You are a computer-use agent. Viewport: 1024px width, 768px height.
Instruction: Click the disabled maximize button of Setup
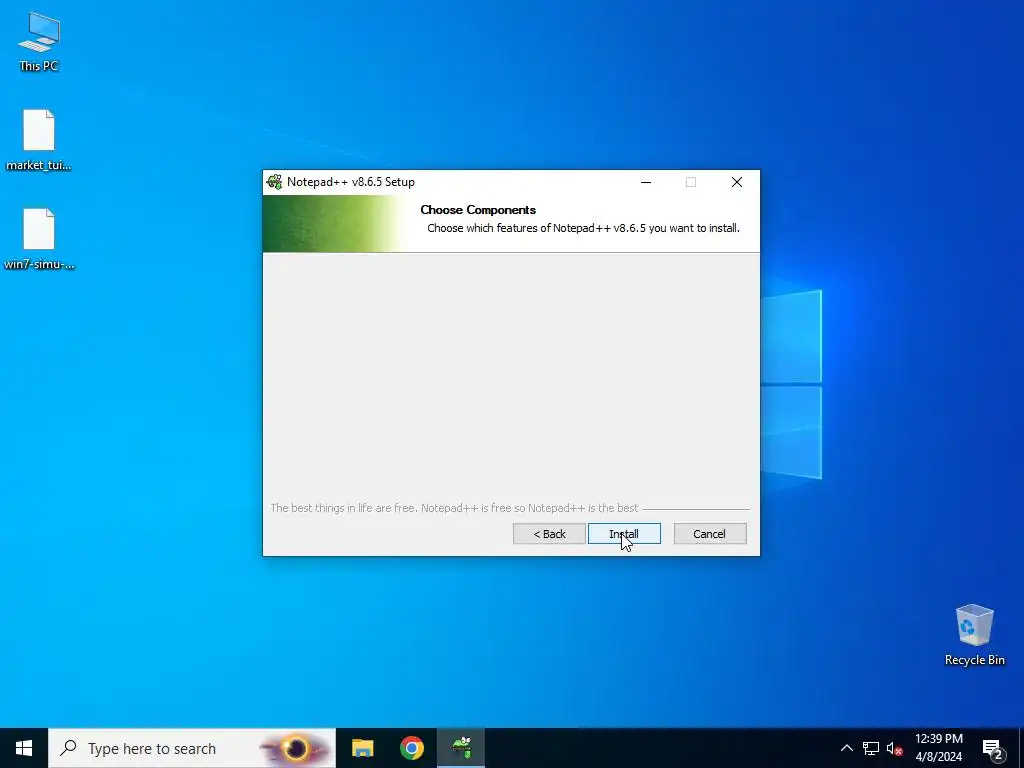(x=691, y=182)
